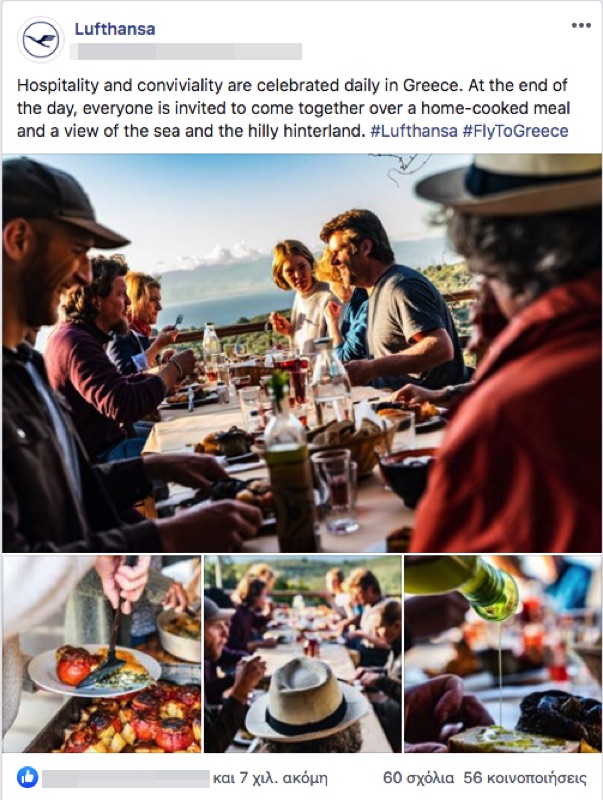
Task: Click the Lufthansa crane logo avatar
Action: pyautogui.click(x=41, y=39)
